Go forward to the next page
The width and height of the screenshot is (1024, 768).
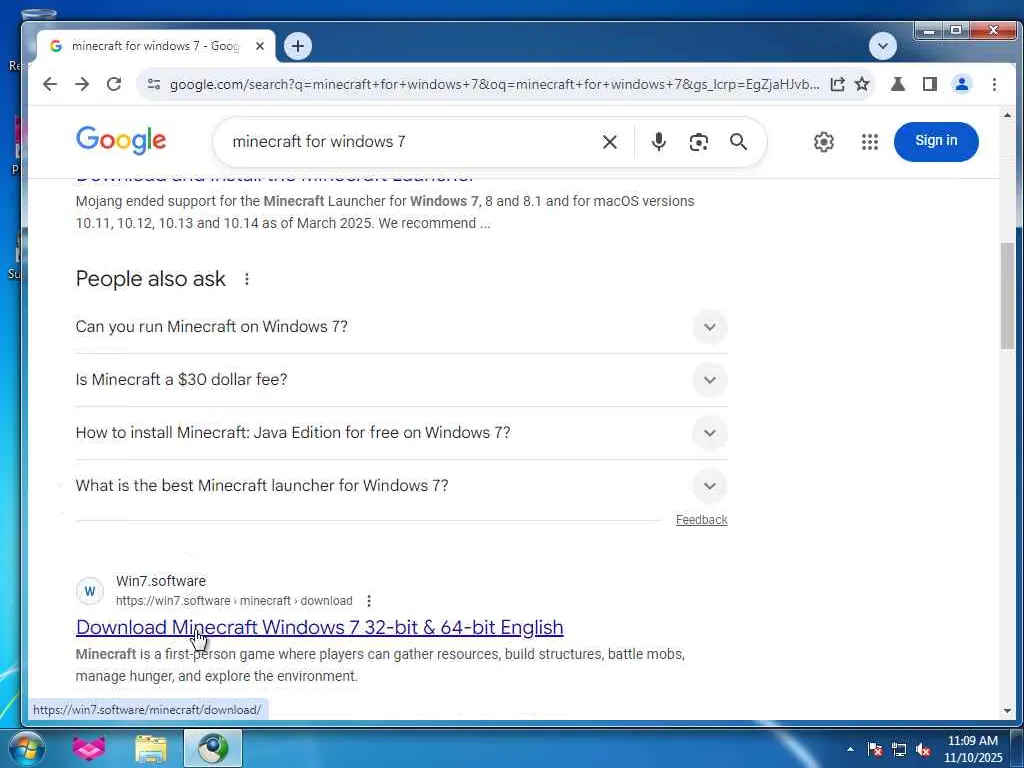(82, 84)
